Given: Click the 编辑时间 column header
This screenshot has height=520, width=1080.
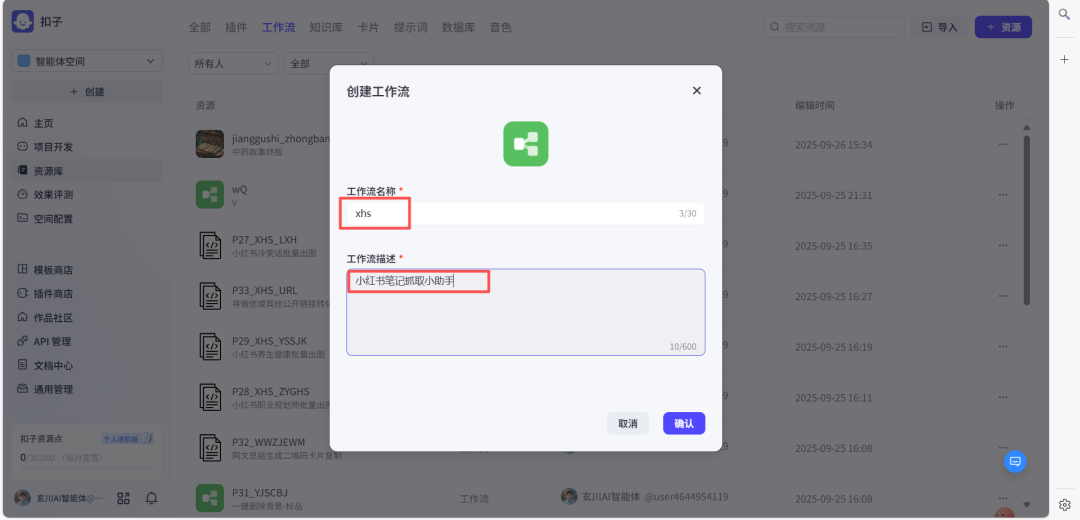Looking at the screenshot, I should tap(815, 105).
